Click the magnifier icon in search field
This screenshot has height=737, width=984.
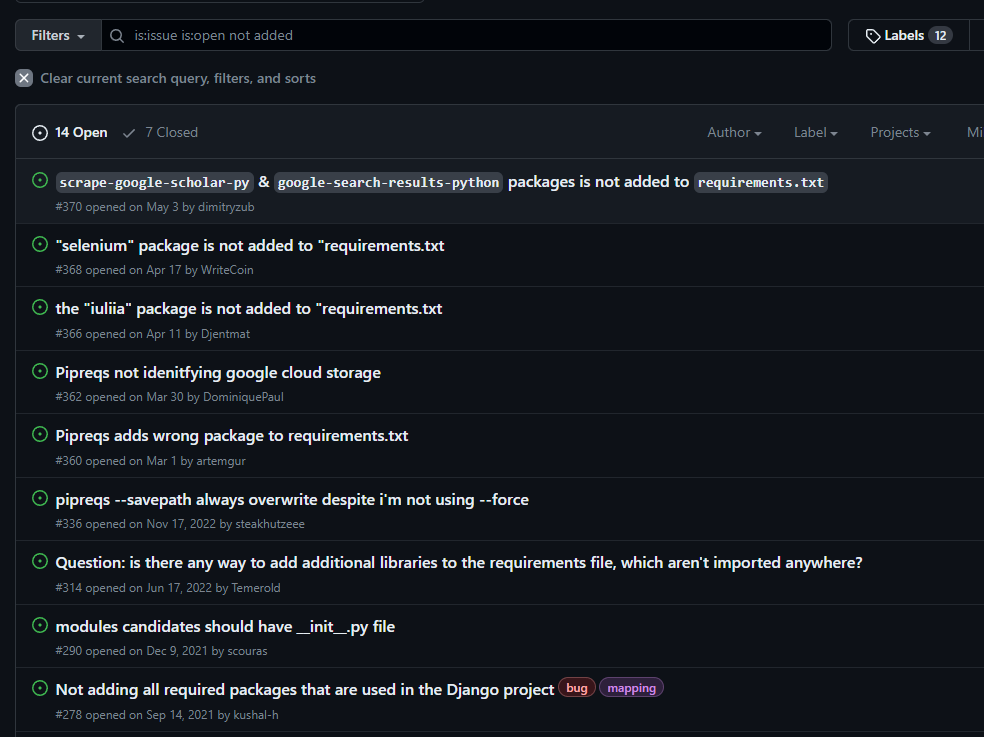pos(118,35)
